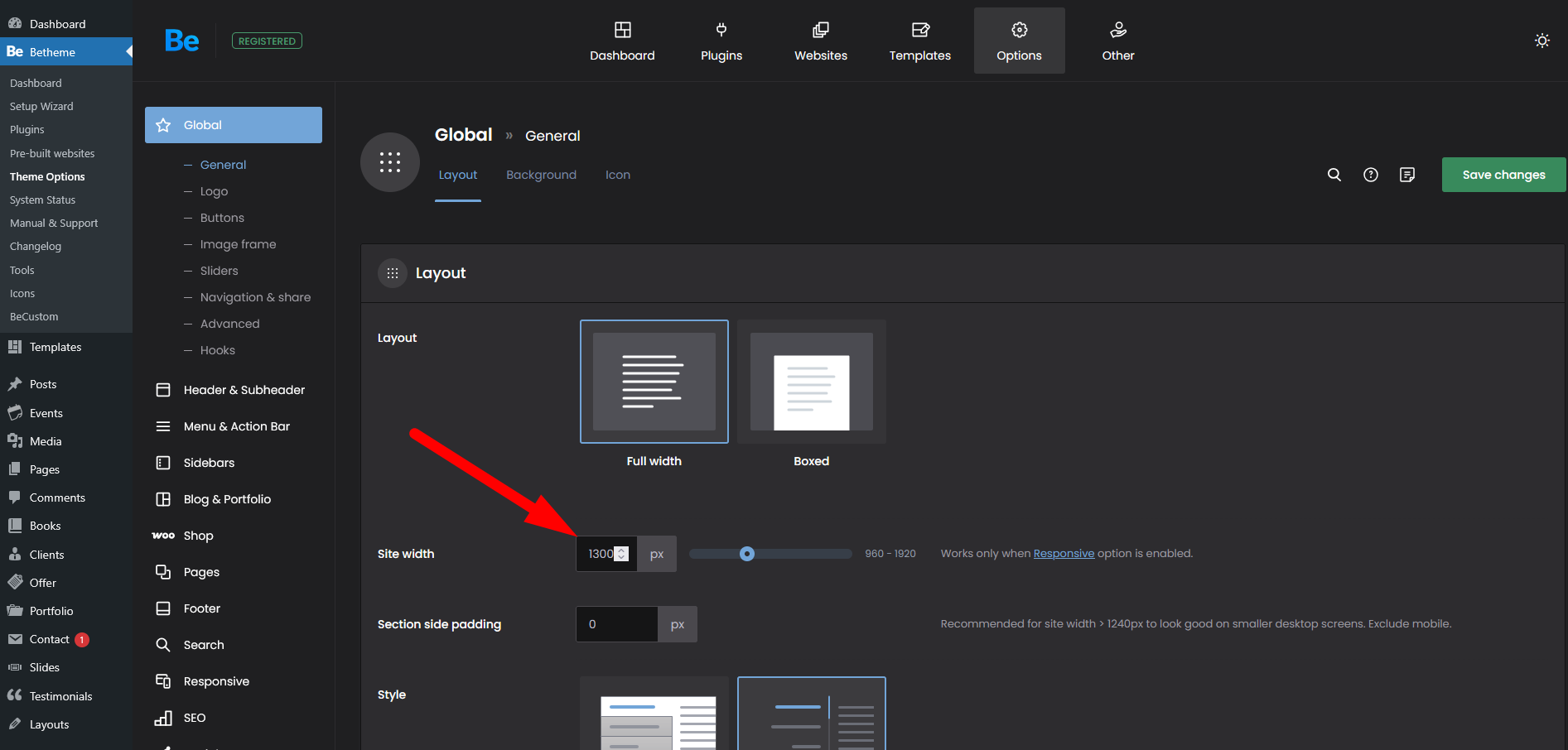Open Websites from the top navigation
This screenshot has width=1568, height=750.
click(820, 41)
